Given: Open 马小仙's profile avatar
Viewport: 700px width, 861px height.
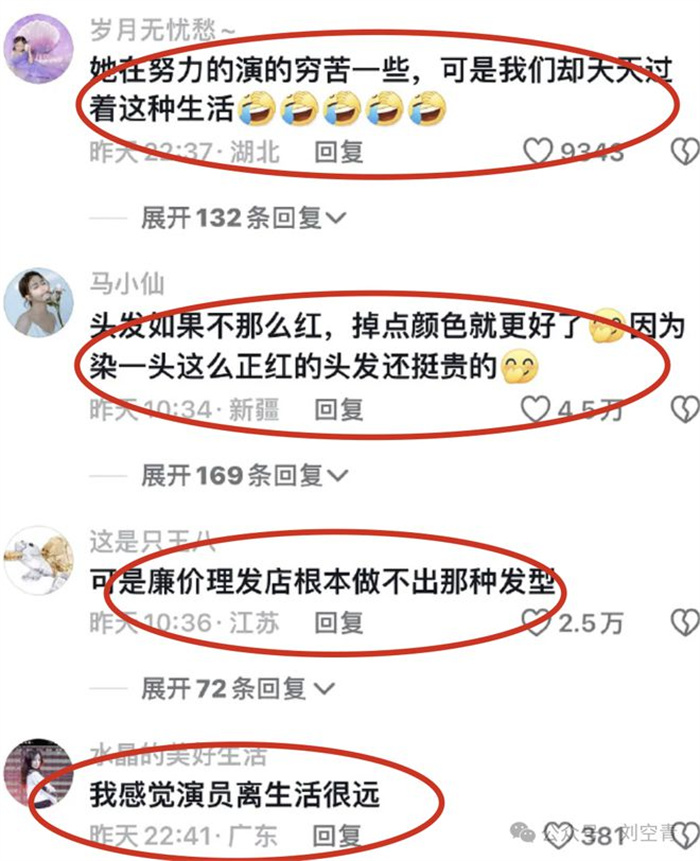Looking at the screenshot, I should pyautogui.click(x=38, y=302).
